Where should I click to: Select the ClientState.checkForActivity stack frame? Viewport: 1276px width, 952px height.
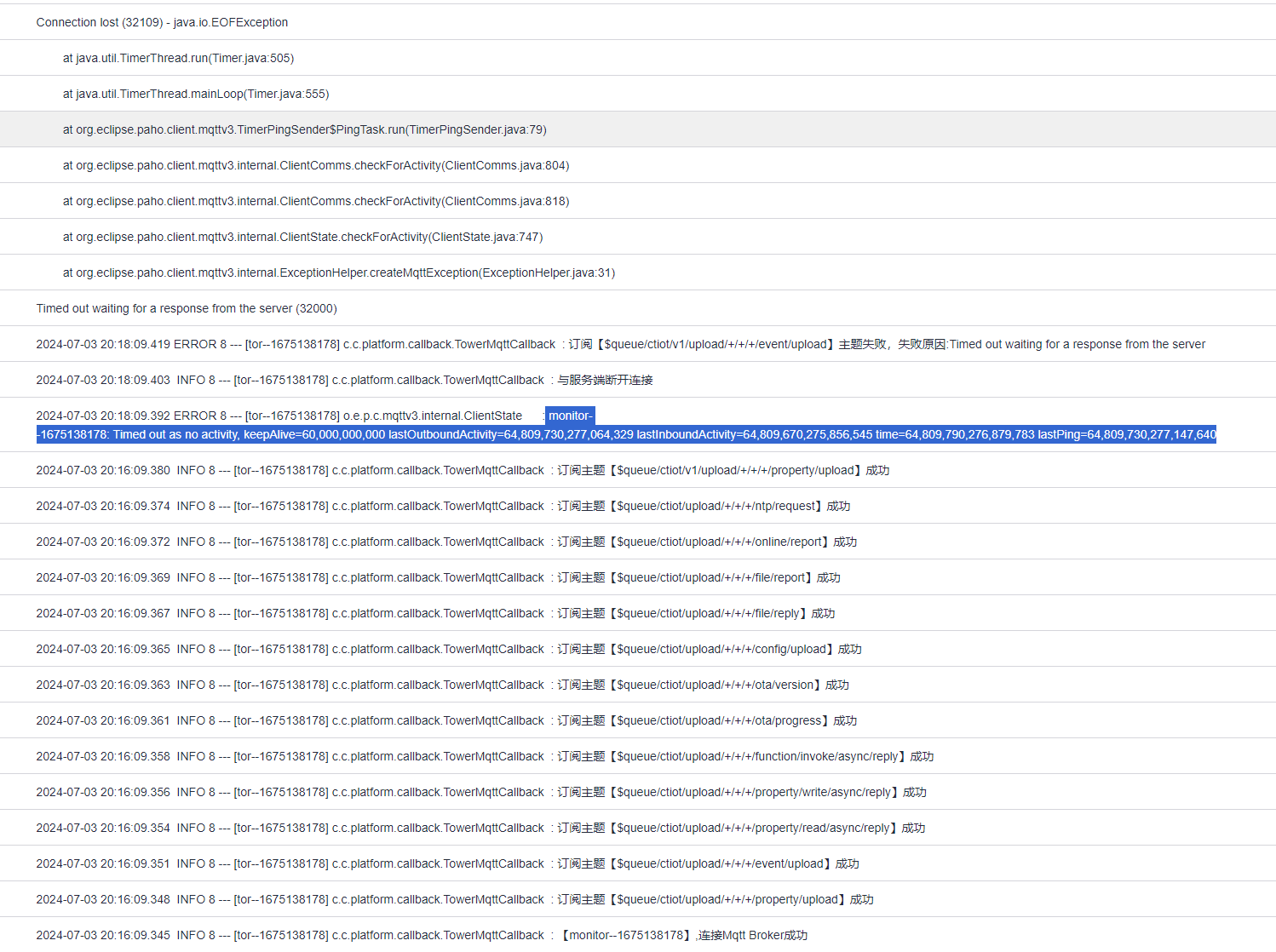click(302, 237)
